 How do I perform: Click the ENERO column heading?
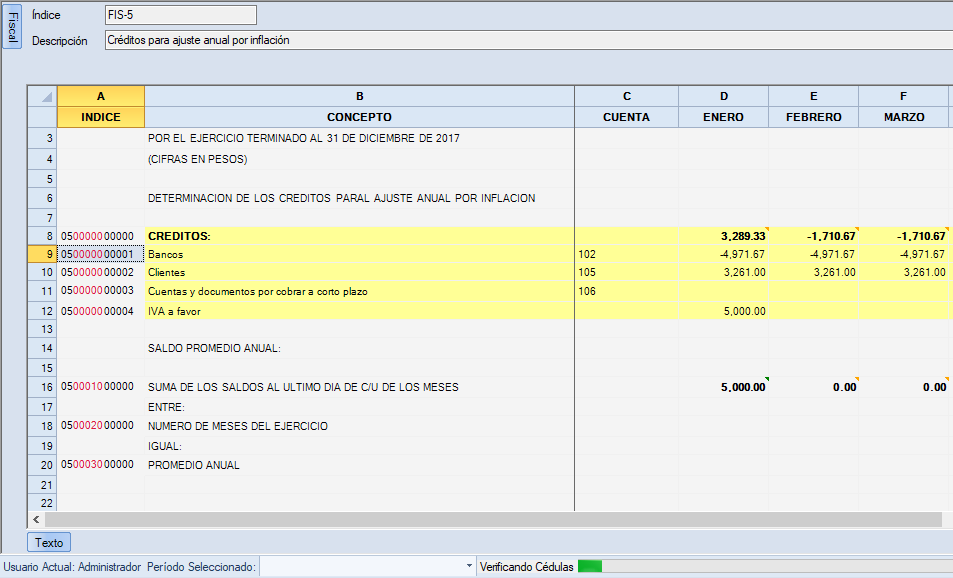pyautogui.click(x=723, y=117)
